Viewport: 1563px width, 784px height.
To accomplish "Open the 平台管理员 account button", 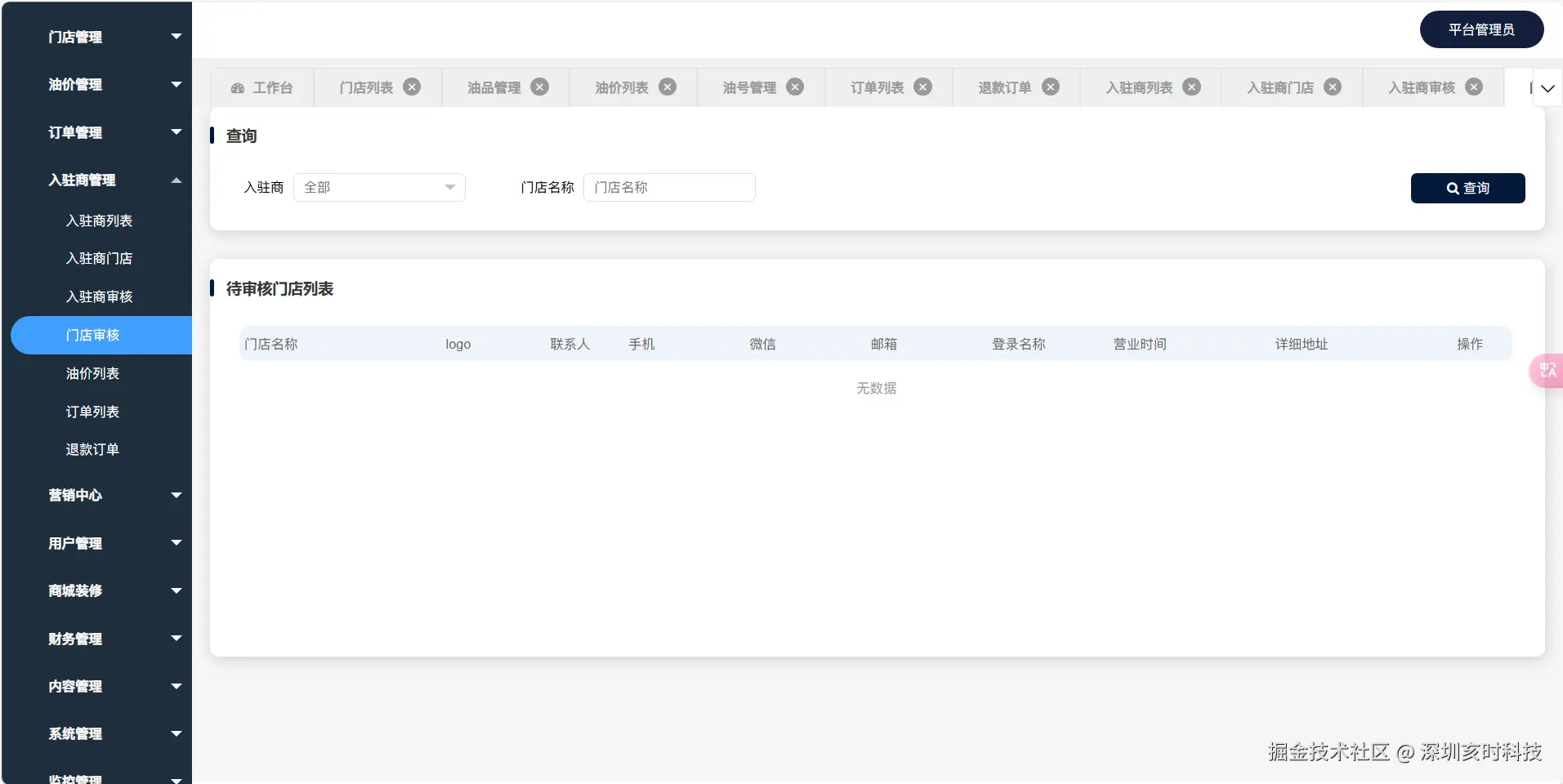I will (1481, 29).
